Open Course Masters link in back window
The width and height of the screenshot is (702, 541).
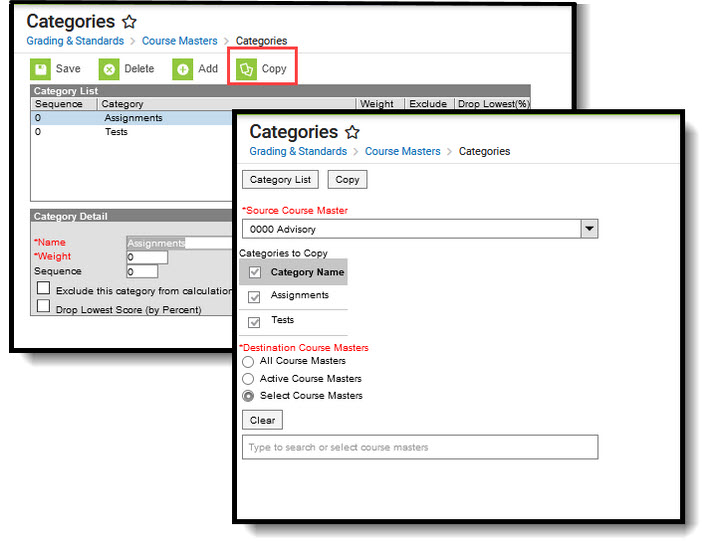[x=180, y=41]
